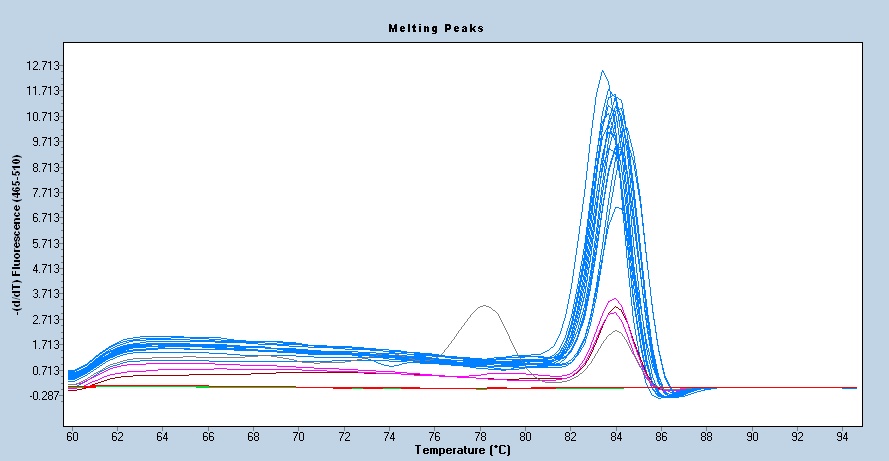Click the 6.713 tick on the y-axis
The width and height of the screenshot is (889, 461).
(45, 218)
